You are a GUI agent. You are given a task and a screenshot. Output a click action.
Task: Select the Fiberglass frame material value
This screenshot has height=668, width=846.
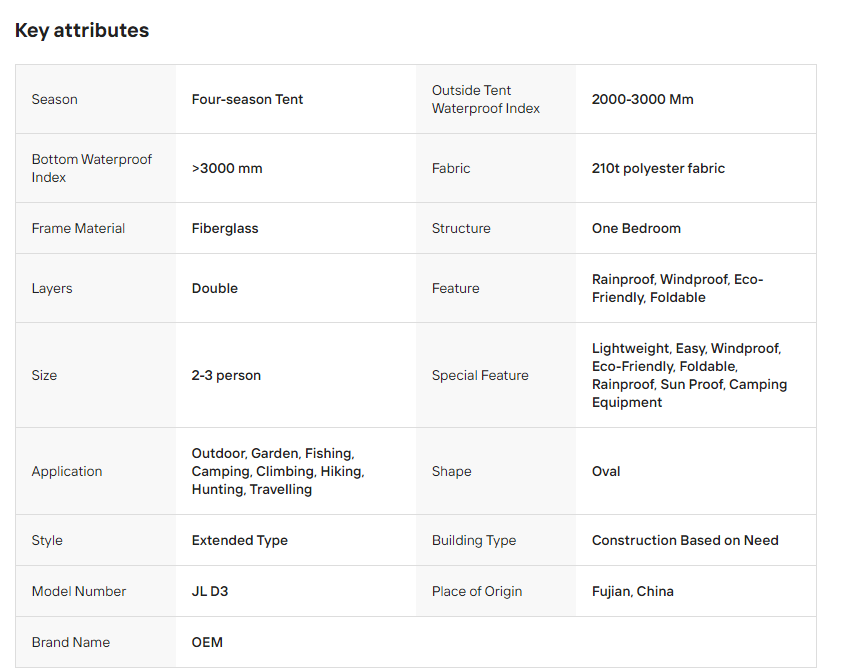[225, 228]
